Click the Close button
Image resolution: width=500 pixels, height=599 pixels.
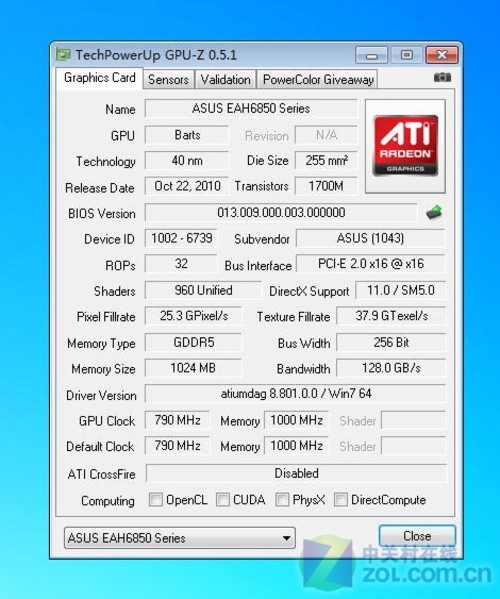click(x=417, y=536)
